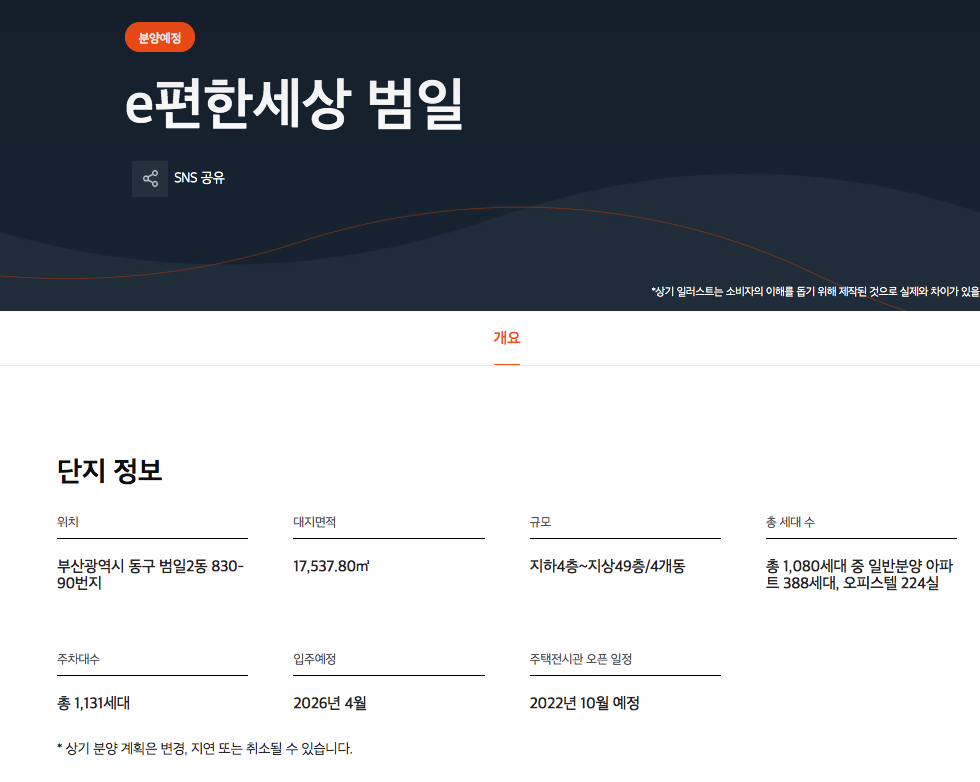Select the value 17,537.80㎡
980x782 pixels.
[x=331, y=566]
